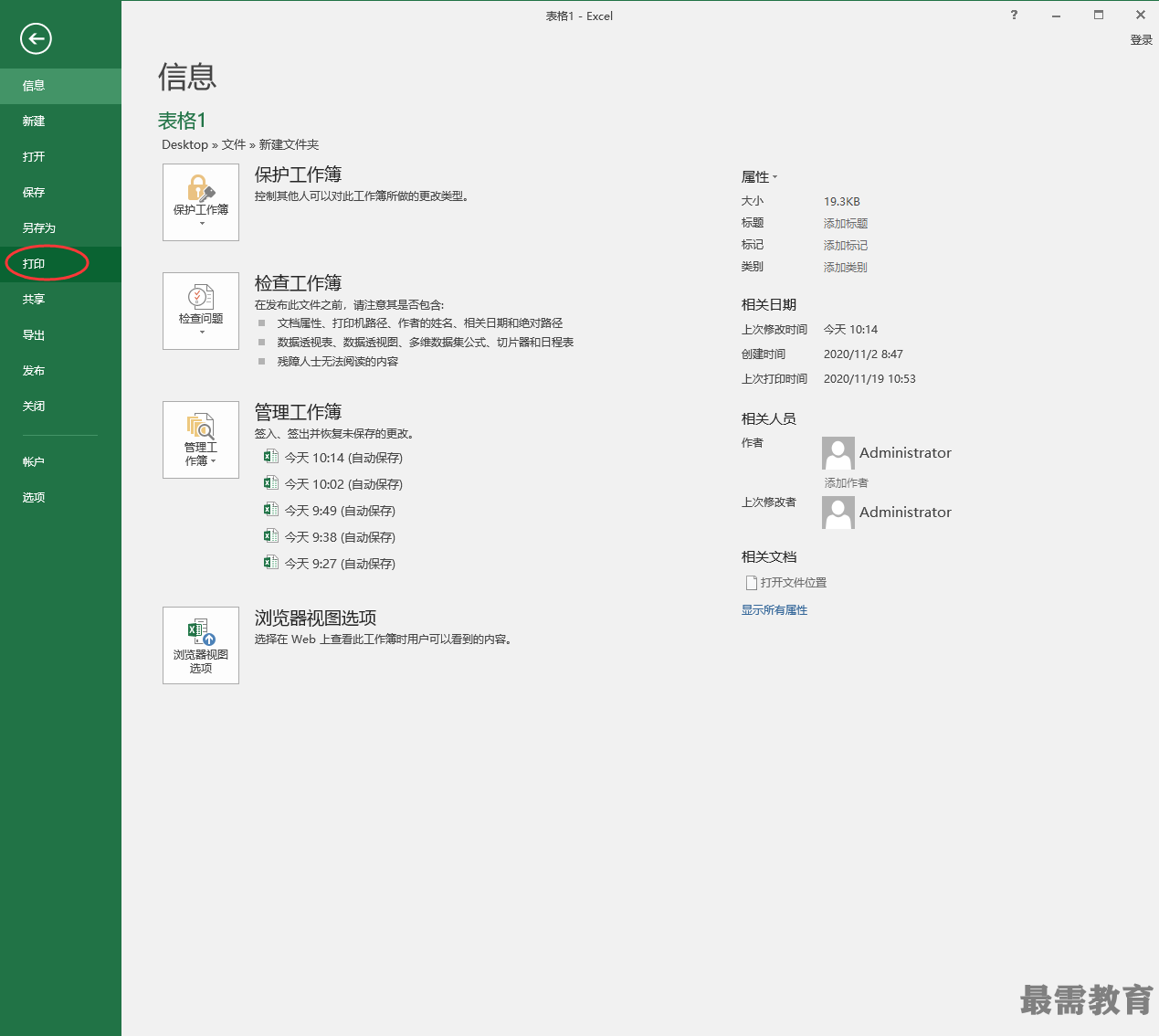1159x1036 pixels.
Task: Open autosave version 今天 9:38 (自动保存)
Action: click(x=340, y=537)
